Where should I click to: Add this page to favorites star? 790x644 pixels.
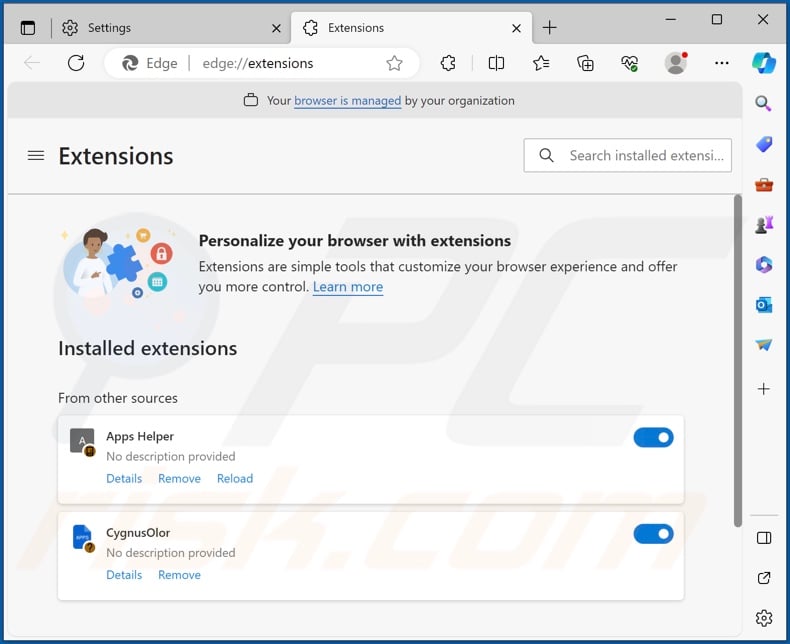point(394,63)
